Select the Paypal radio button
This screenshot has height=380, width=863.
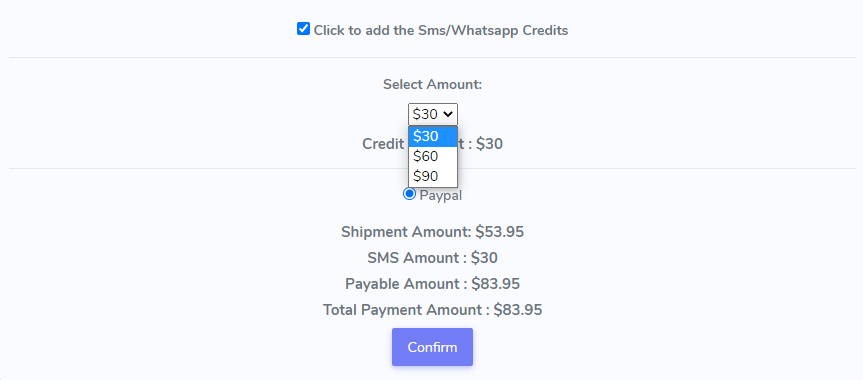pos(409,194)
